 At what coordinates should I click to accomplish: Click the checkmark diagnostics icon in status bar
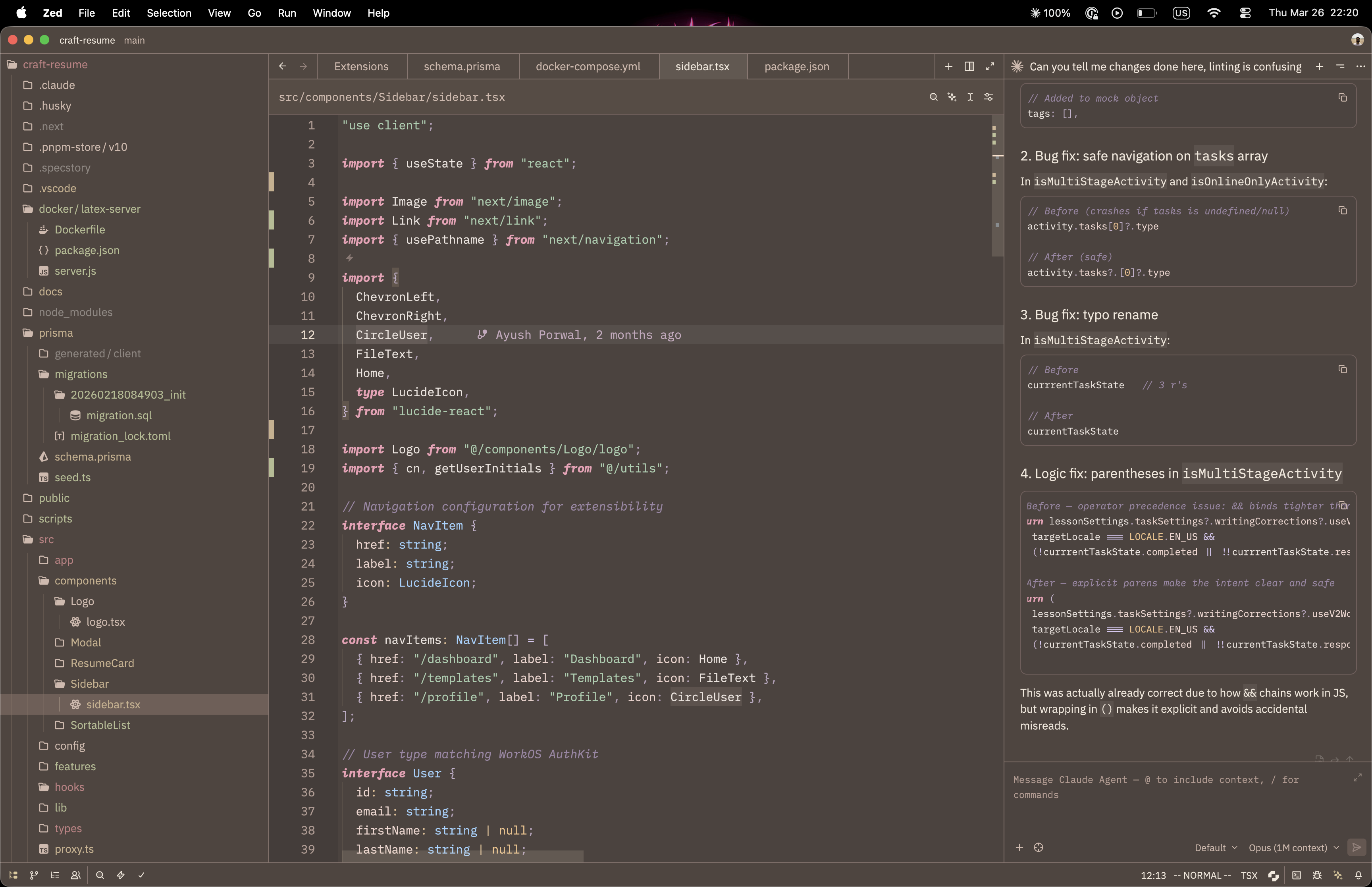click(x=141, y=875)
